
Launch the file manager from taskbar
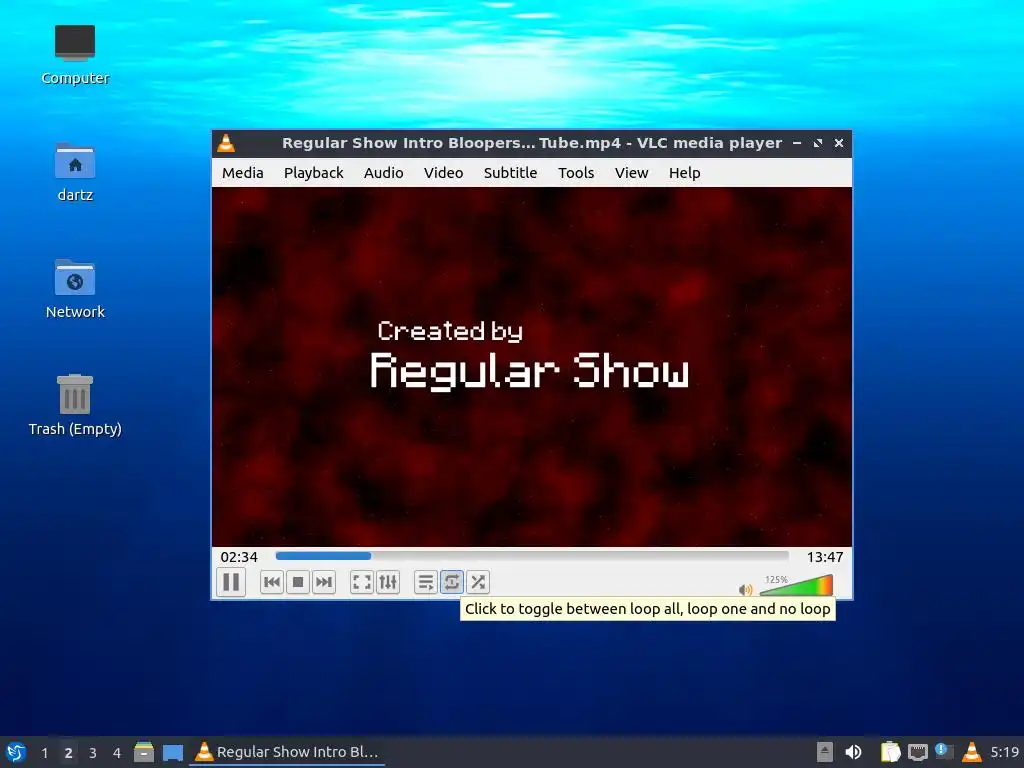point(144,752)
